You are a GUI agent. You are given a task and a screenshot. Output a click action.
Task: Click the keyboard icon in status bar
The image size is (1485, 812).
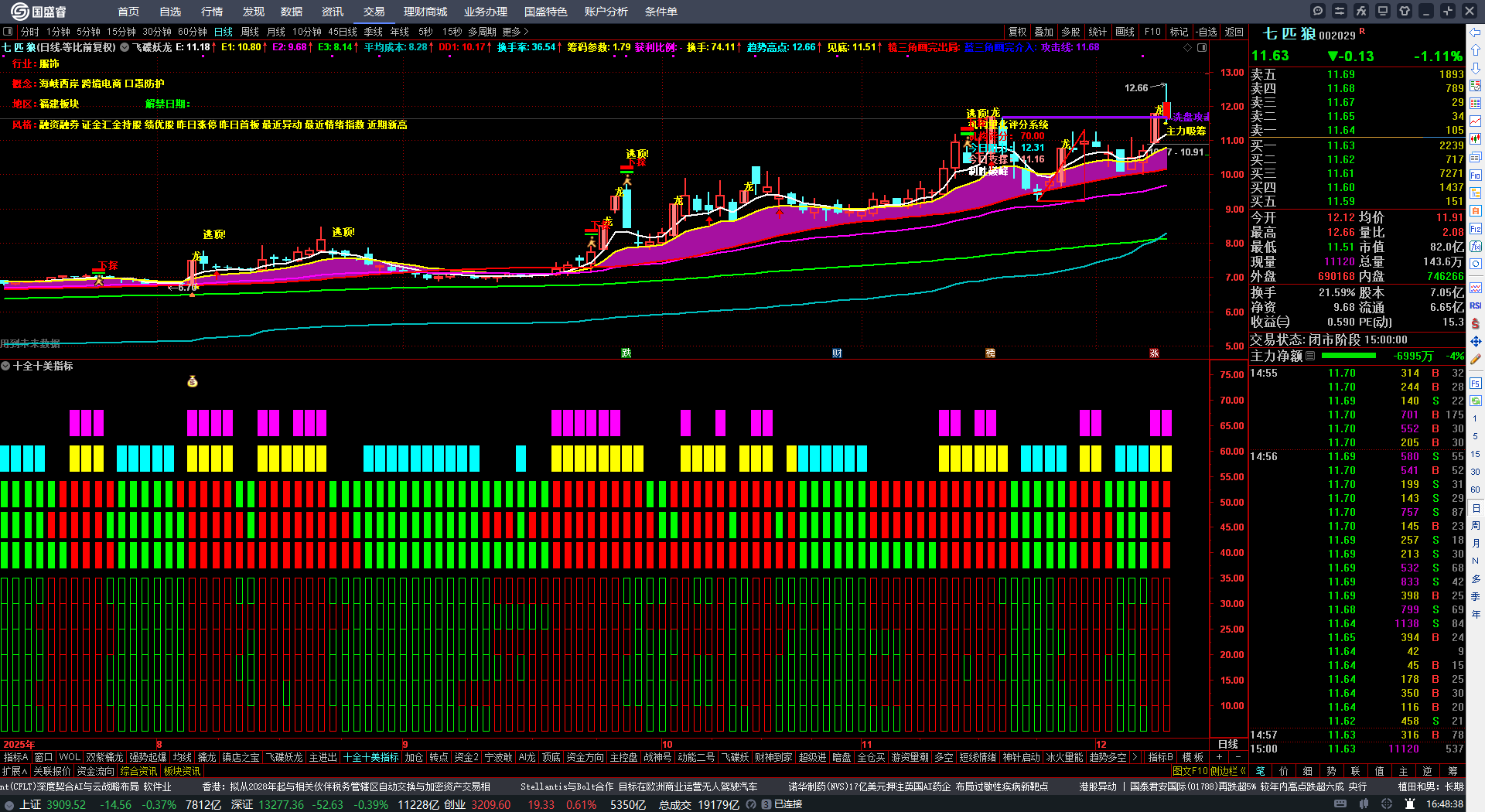point(1340,804)
